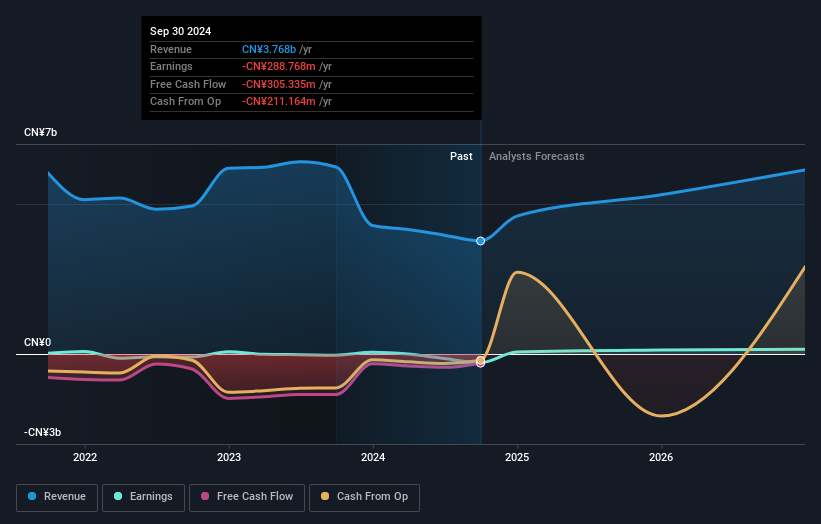This screenshot has width=821, height=524.
Task: Click the teal Earnings legend dot
Action: tap(118, 496)
